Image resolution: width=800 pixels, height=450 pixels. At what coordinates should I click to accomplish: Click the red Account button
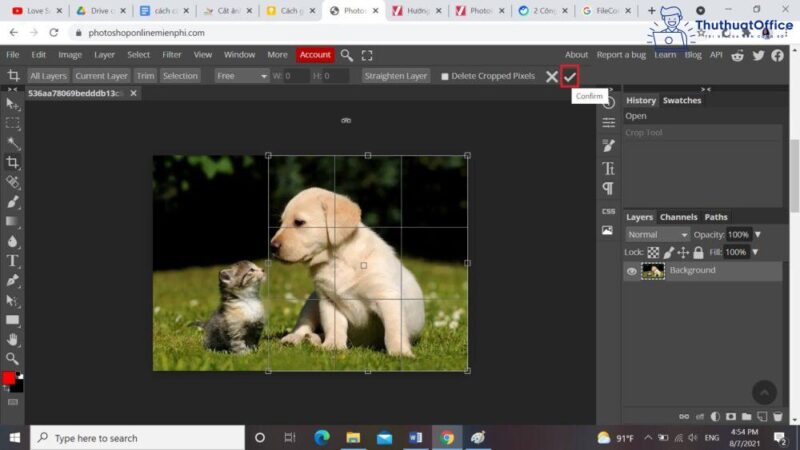pos(315,55)
